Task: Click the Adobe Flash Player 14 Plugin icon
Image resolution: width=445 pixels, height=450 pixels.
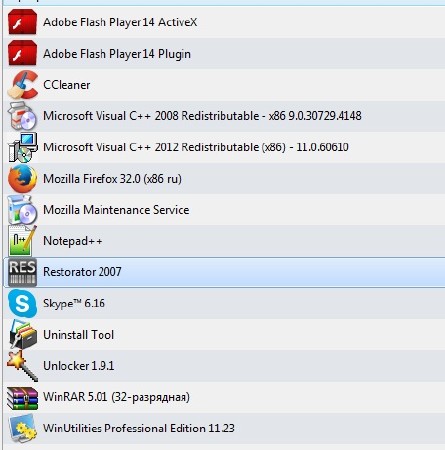Action: [22, 53]
